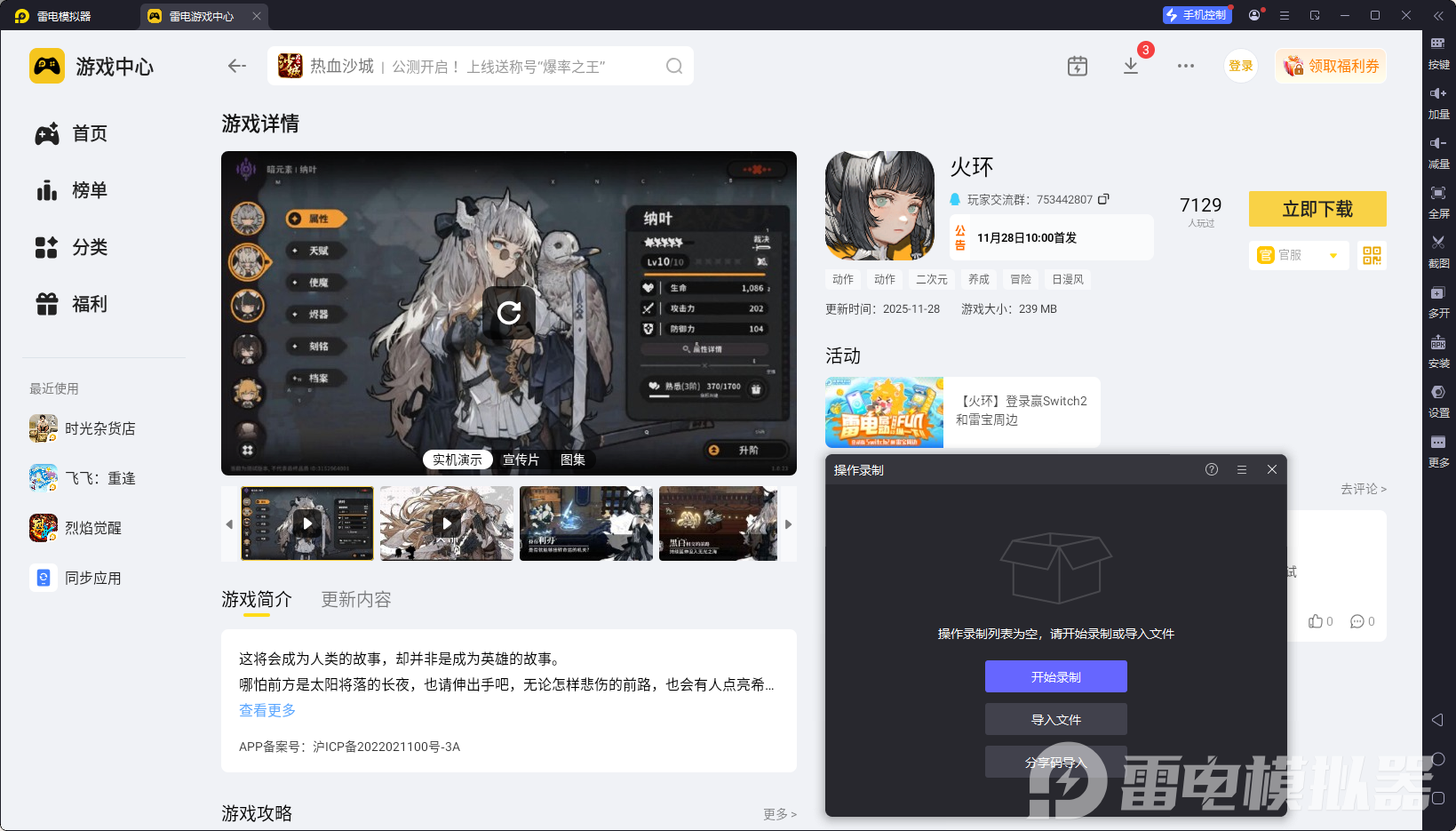Click the 立即下载 download button
1456x831 pixels.
[1317, 209]
